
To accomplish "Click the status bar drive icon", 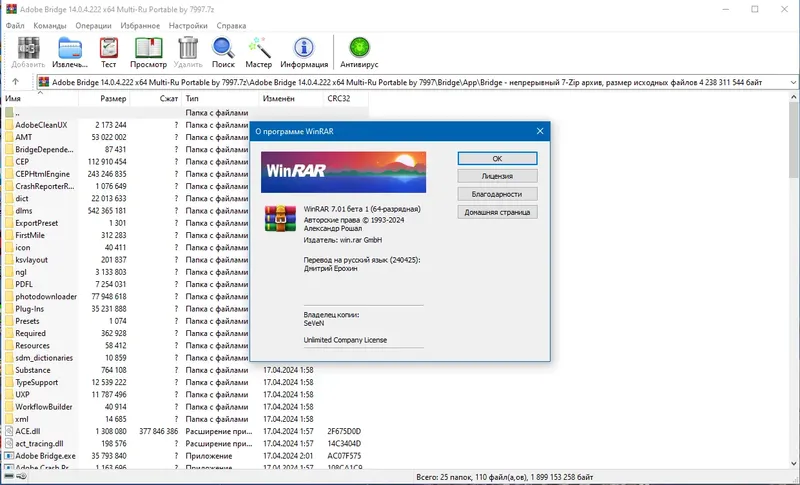I will (9, 477).
